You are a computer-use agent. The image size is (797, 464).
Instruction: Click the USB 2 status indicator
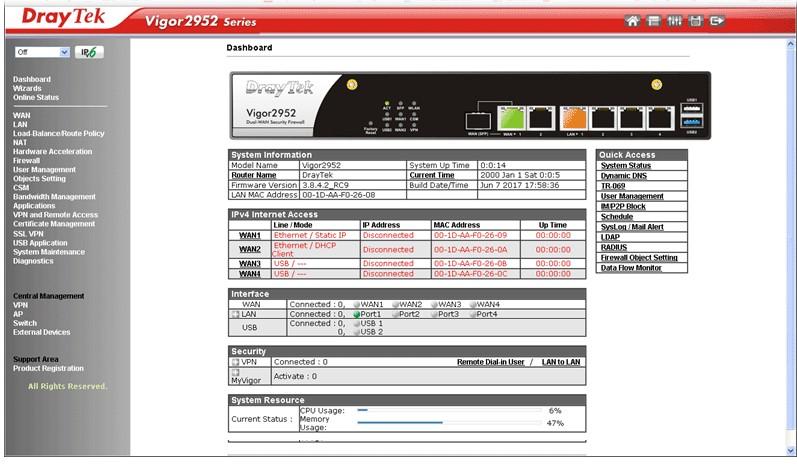[x=357, y=332]
